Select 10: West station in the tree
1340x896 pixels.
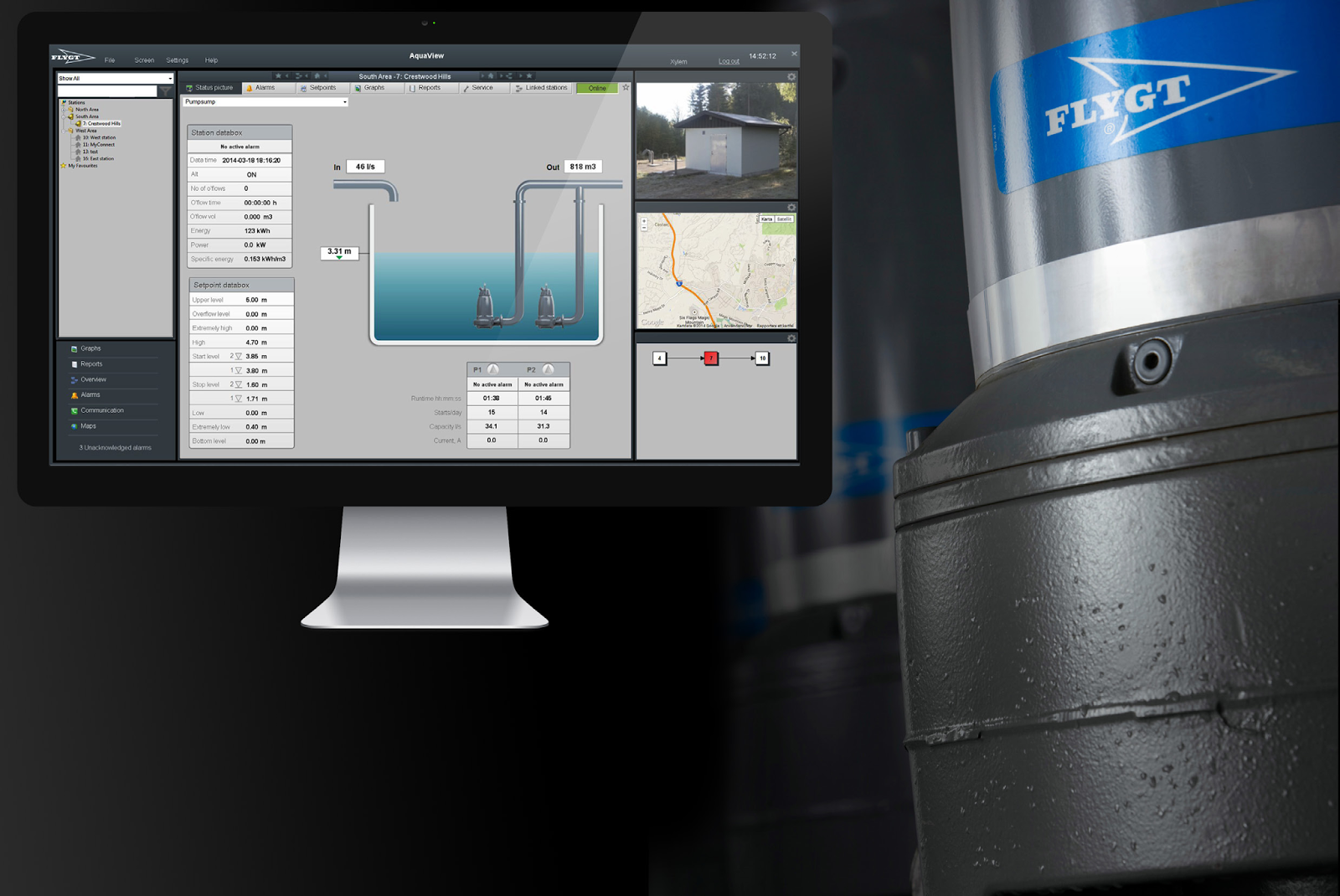[x=99, y=137]
